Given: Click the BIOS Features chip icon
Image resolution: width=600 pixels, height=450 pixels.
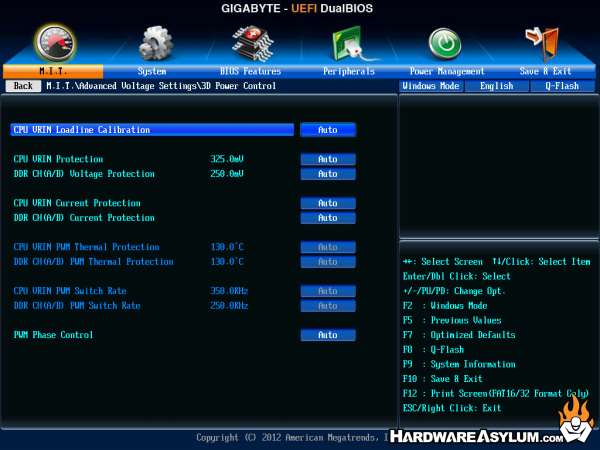Looking at the screenshot, I should (252, 43).
